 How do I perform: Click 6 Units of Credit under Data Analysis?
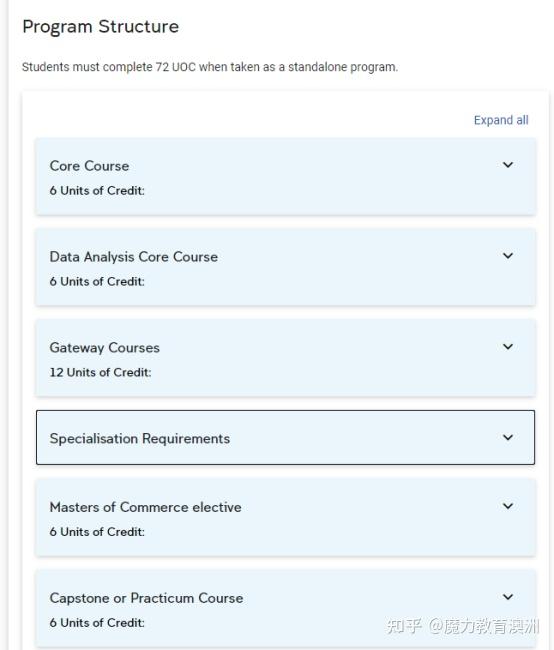click(x=97, y=281)
